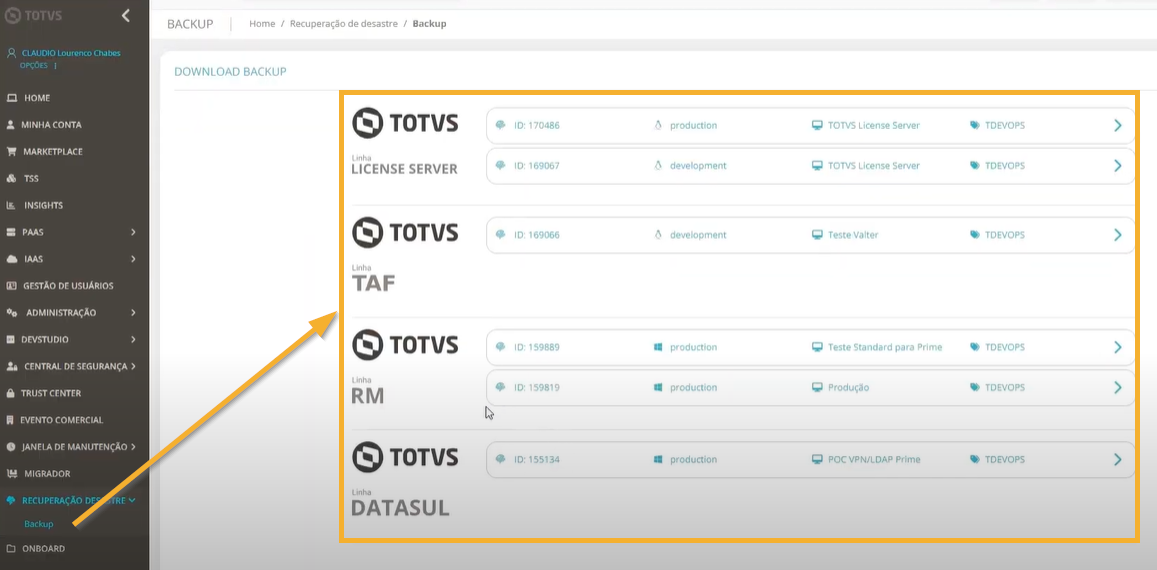
Task: Click the TDEVOPS text in row 159819
Action: tap(1005, 387)
